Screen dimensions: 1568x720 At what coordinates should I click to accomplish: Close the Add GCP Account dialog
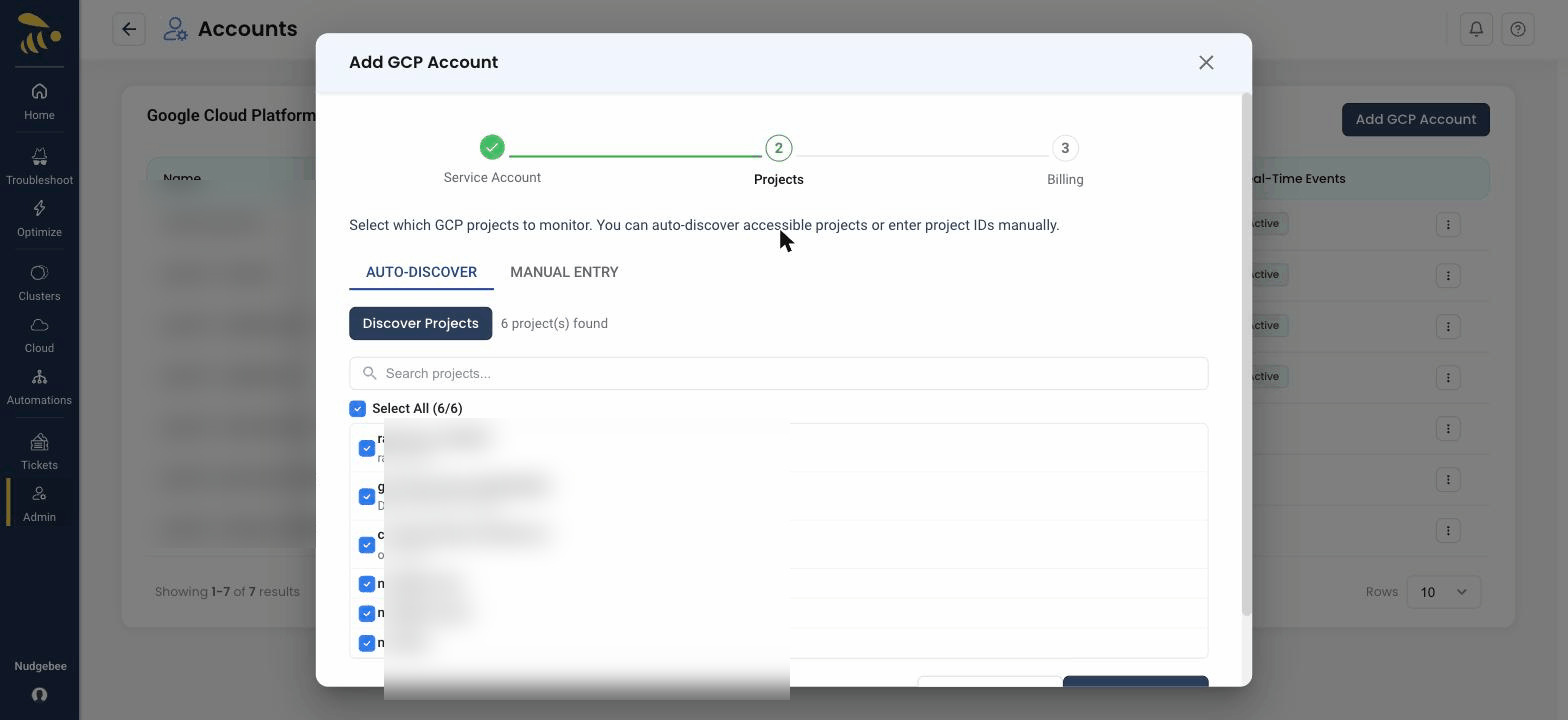(1206, 62)
